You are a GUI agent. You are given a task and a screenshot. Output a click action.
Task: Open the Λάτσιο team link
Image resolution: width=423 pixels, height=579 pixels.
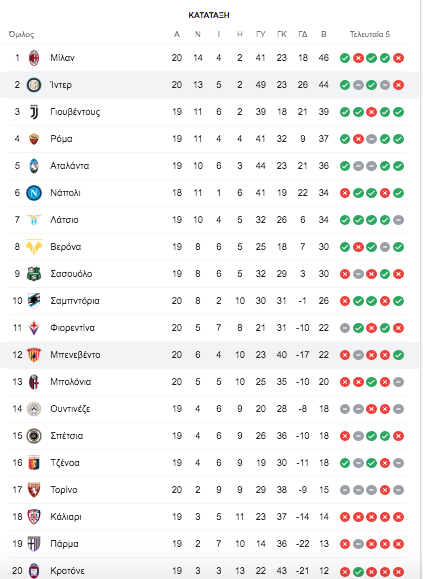coord(64,220)
